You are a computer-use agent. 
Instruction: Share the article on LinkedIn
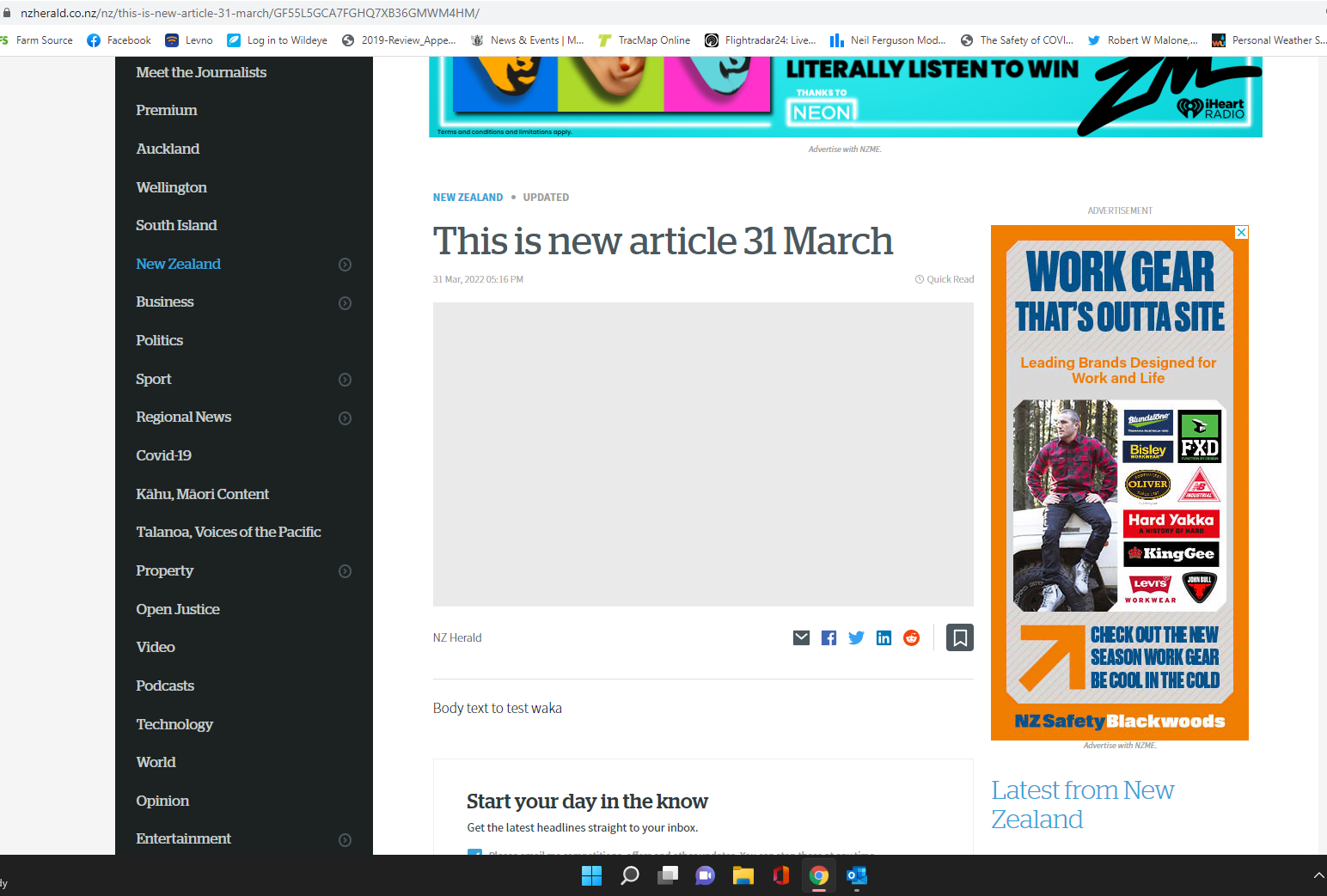[x=884, y=637]
